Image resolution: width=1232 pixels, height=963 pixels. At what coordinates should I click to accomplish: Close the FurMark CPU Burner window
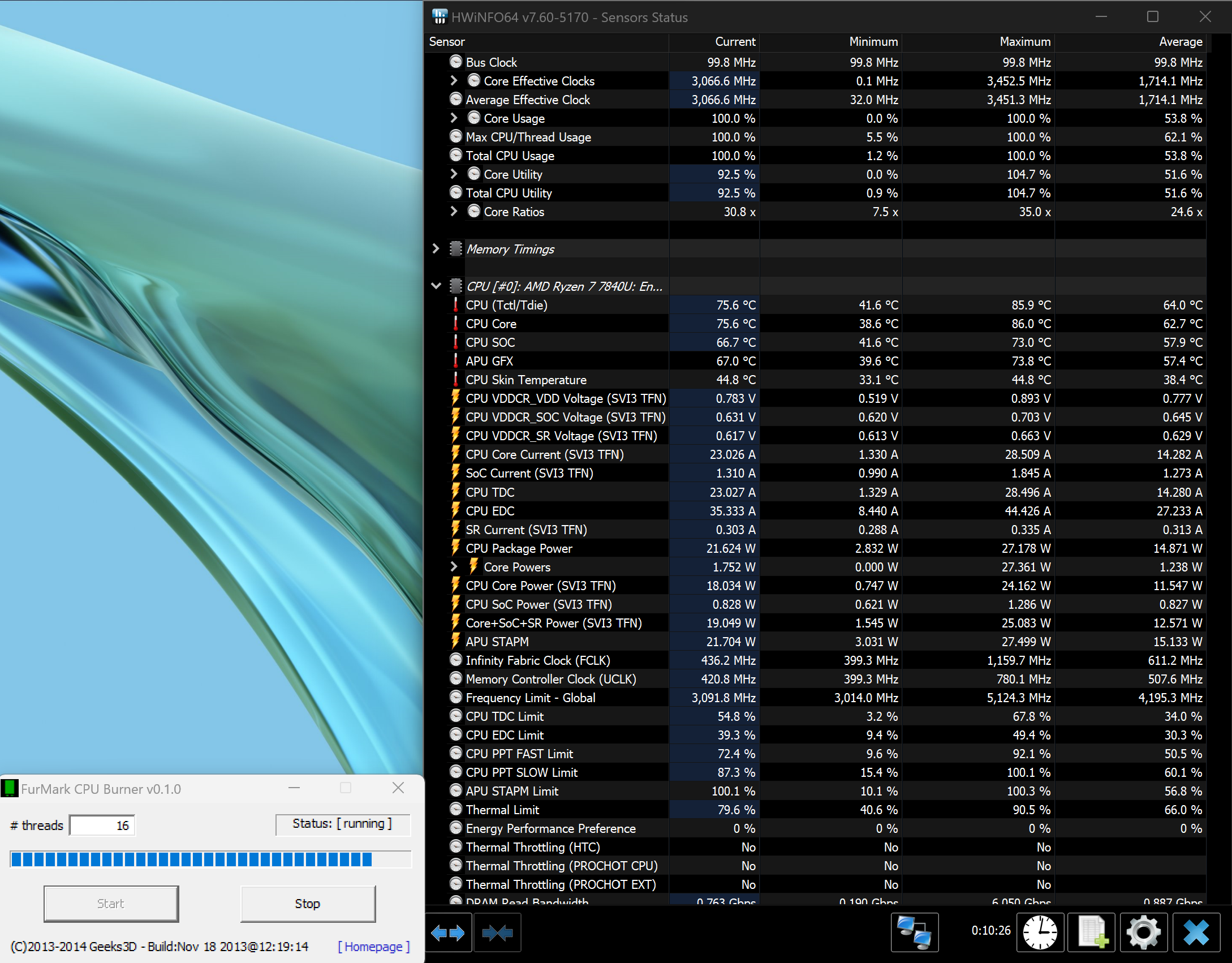click(398, 788)
